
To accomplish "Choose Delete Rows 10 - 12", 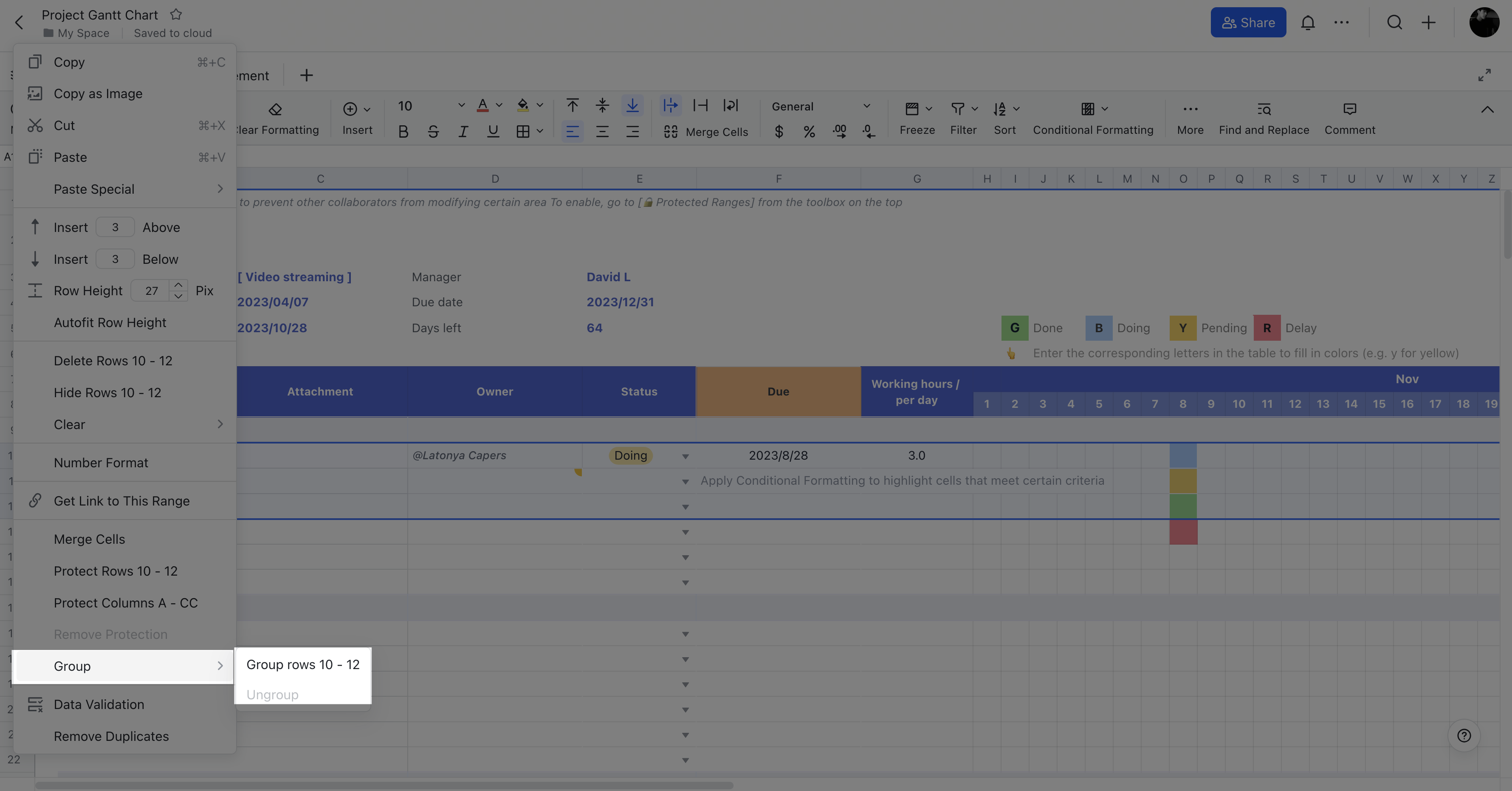I will click(113, 361).
